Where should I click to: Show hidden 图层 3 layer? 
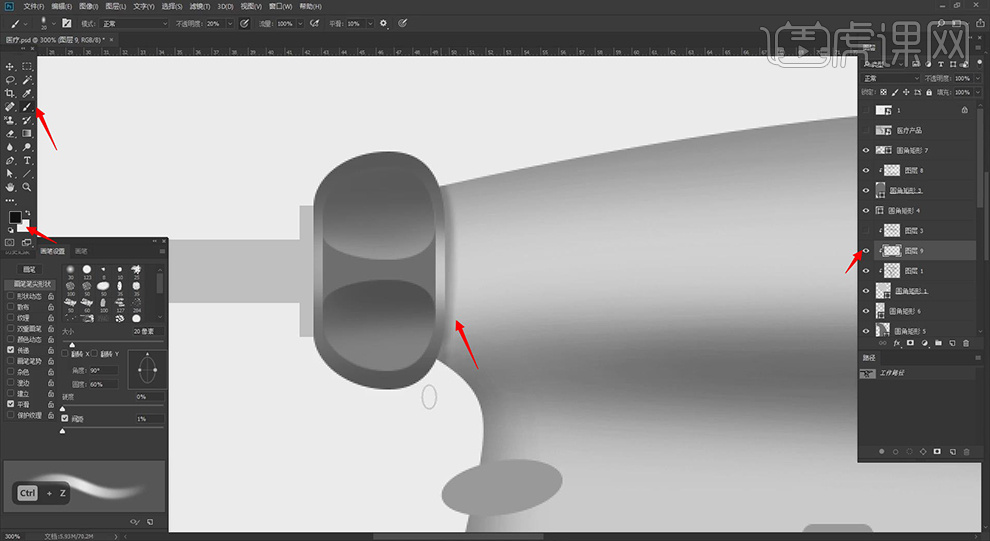coord(866,230)
